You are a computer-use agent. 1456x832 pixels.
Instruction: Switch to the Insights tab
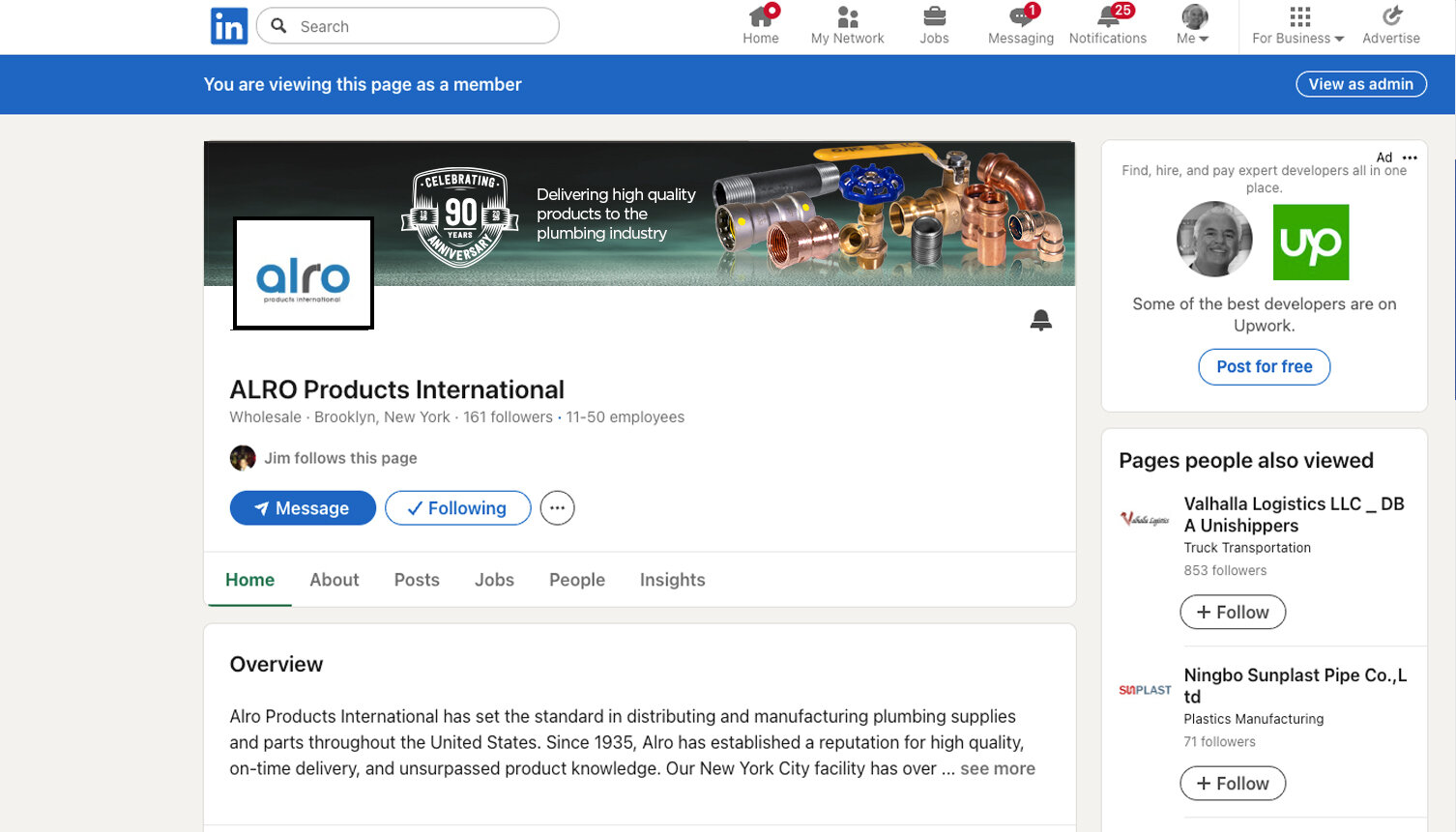pos(673,580)
